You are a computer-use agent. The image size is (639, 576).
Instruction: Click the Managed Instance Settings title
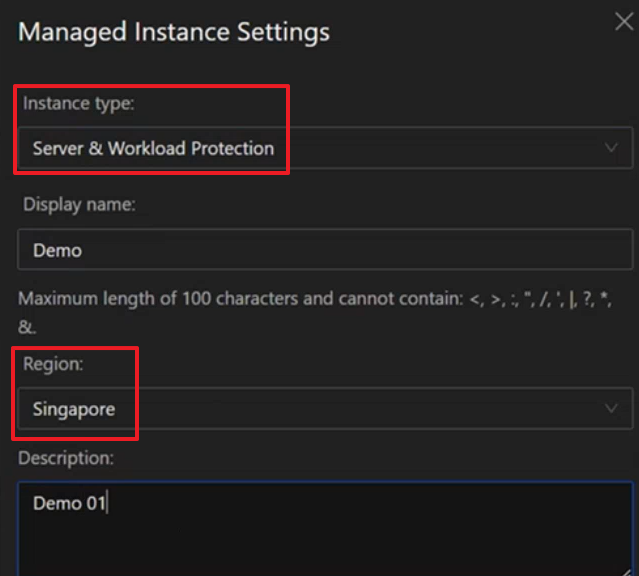coord(174,31)
